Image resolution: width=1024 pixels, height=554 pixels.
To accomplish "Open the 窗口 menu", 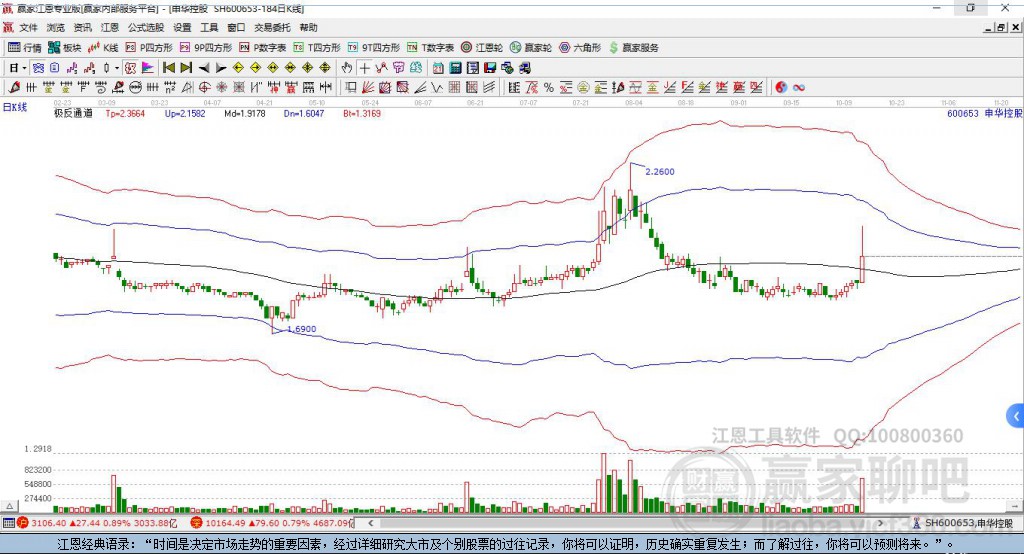I will pos(236,27).
